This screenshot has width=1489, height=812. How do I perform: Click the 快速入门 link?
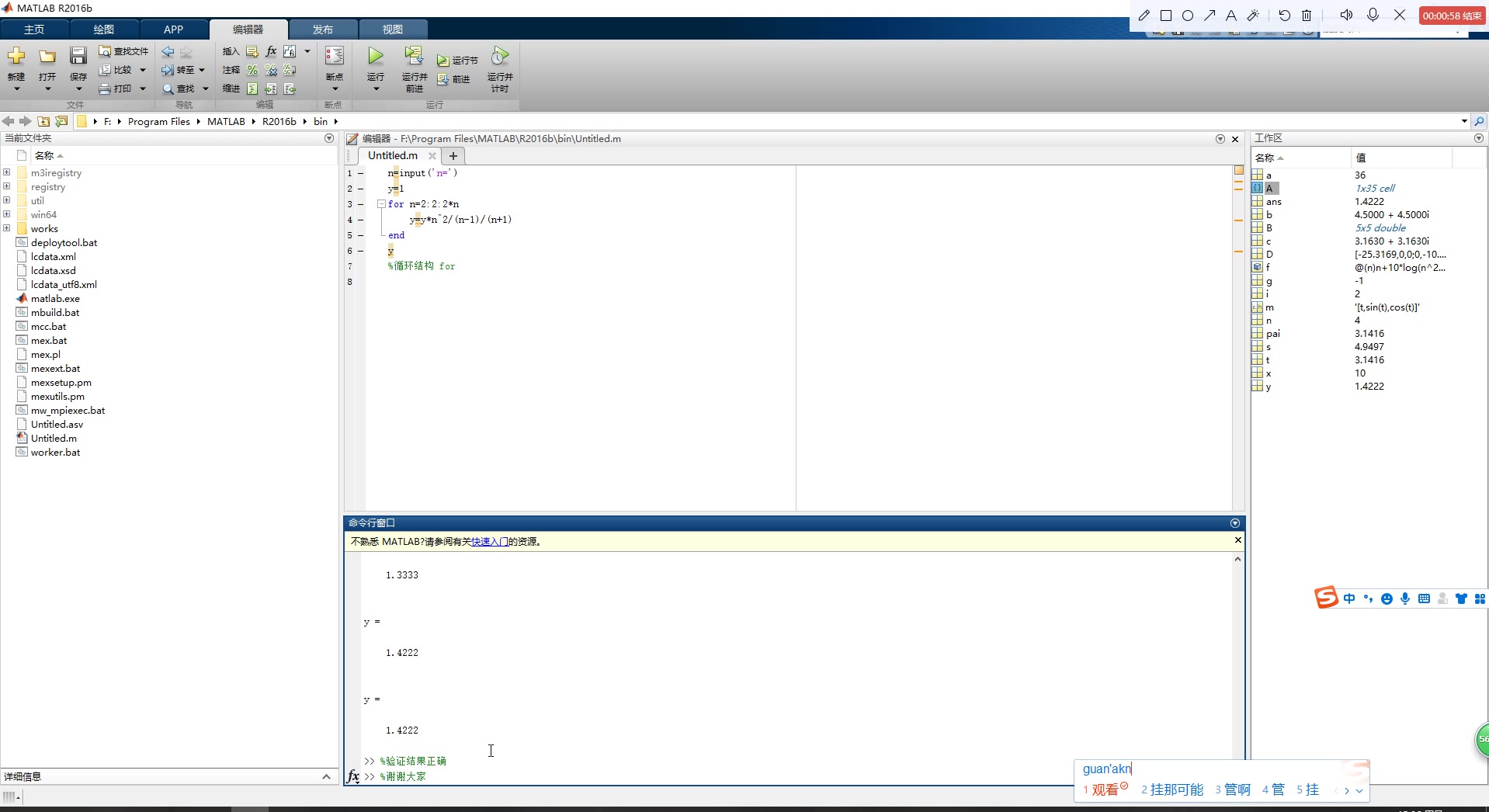tap(490, 542)
